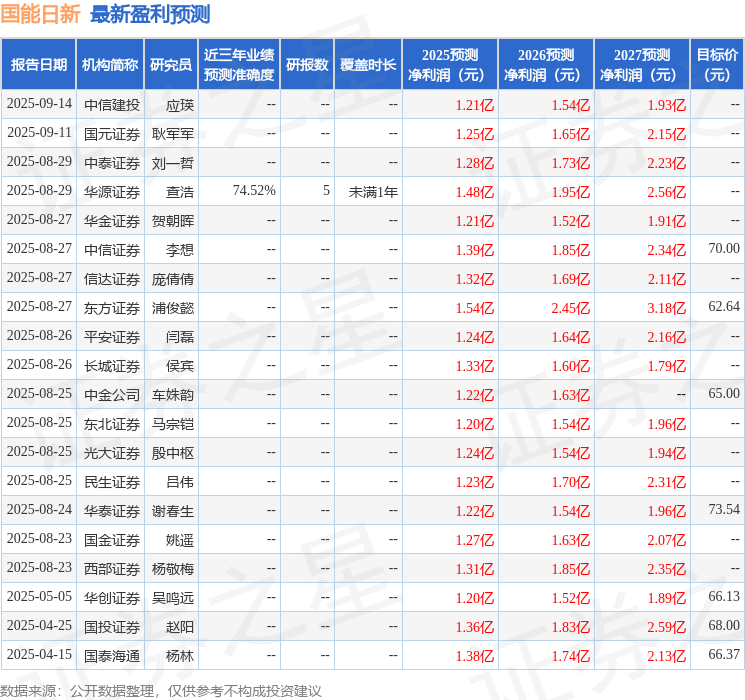
Task: Click the 覆盖时长 column header
Action: (x=368, y=64)
